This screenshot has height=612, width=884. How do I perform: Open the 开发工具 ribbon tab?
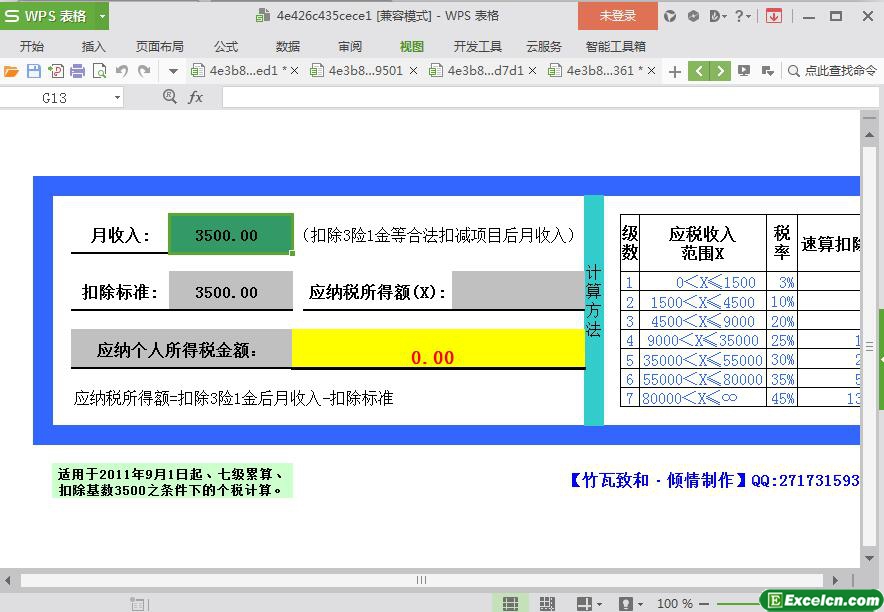(x=477, y=46)
